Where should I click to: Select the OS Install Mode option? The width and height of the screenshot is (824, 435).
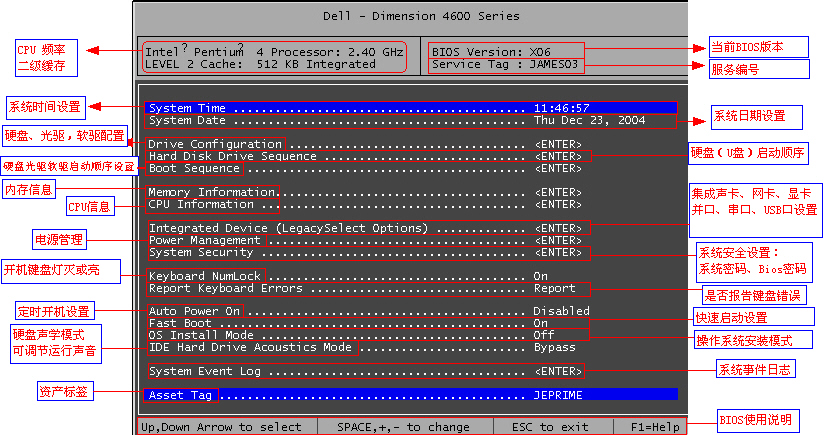[x=201, y=335]
